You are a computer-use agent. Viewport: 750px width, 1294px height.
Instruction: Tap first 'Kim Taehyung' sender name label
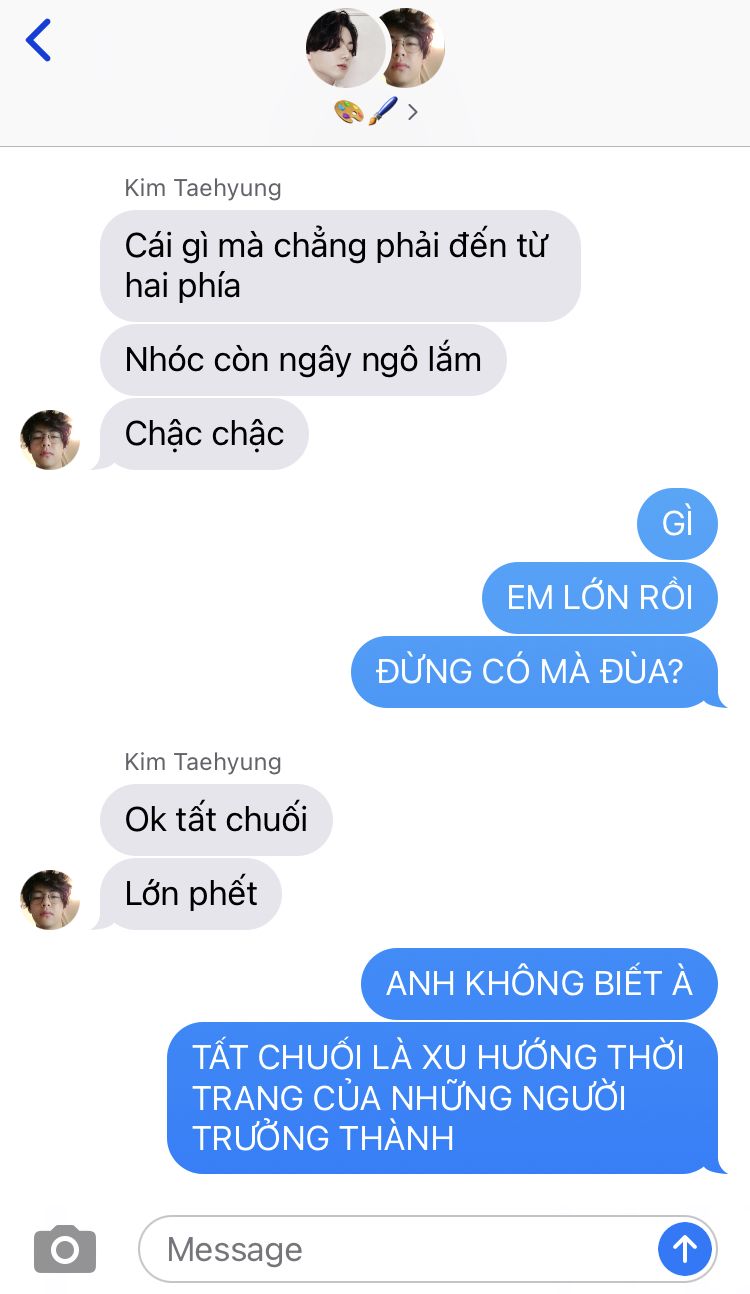coord(203,188)
